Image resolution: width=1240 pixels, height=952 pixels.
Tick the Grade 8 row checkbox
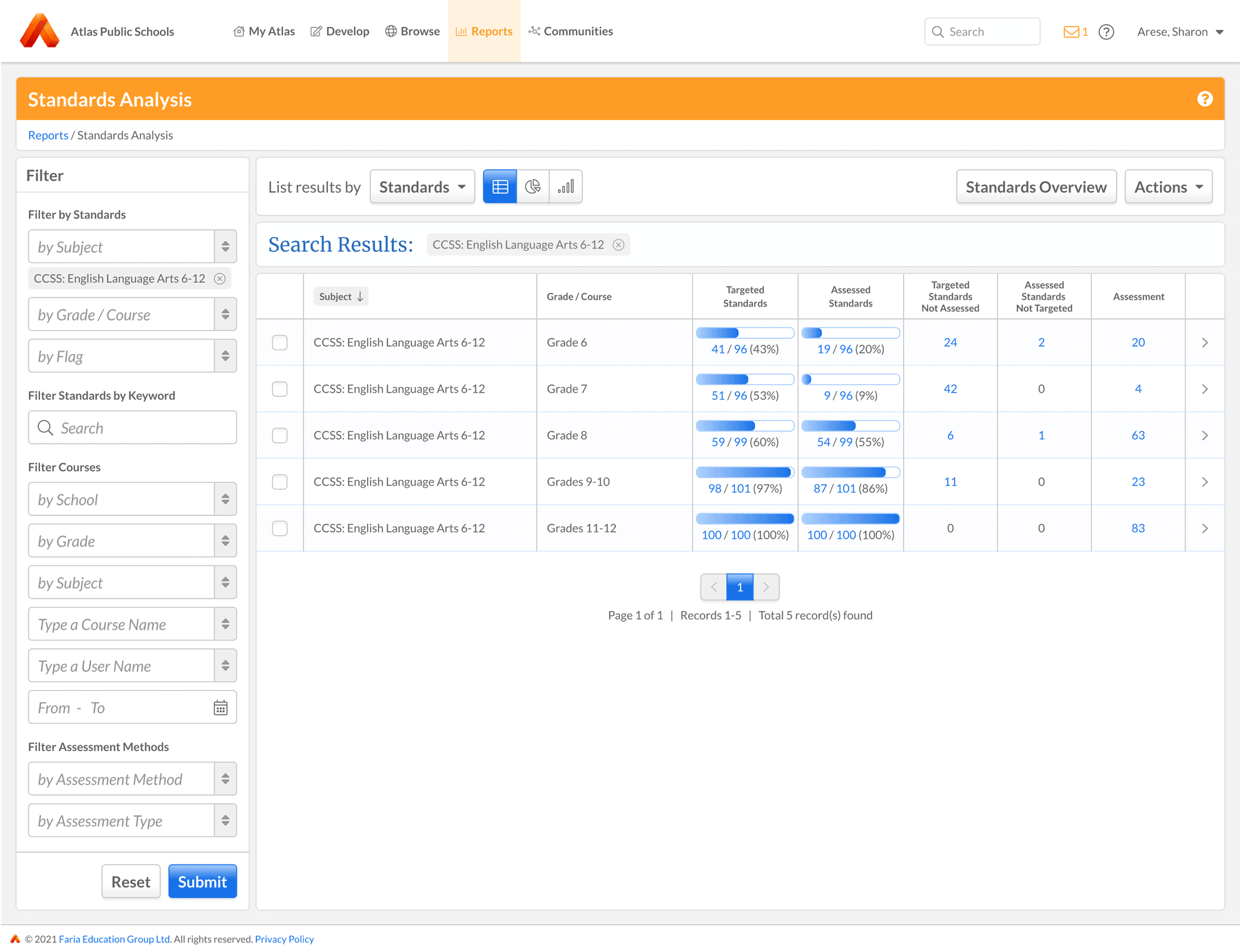[280, 435]
